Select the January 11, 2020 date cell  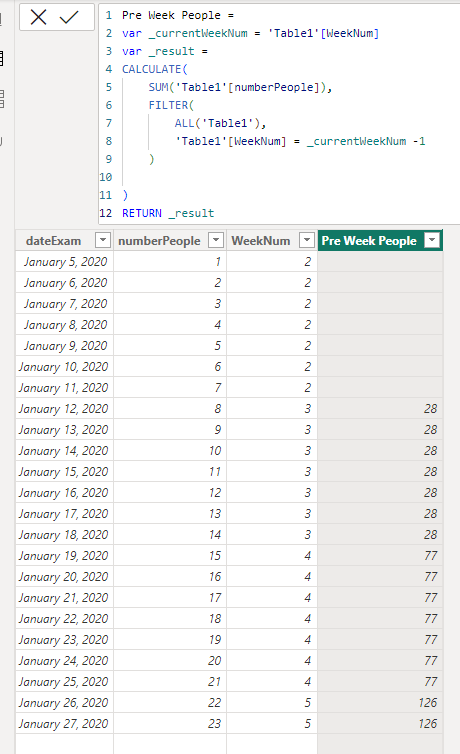pyautogui.click(x=65, y=388)
